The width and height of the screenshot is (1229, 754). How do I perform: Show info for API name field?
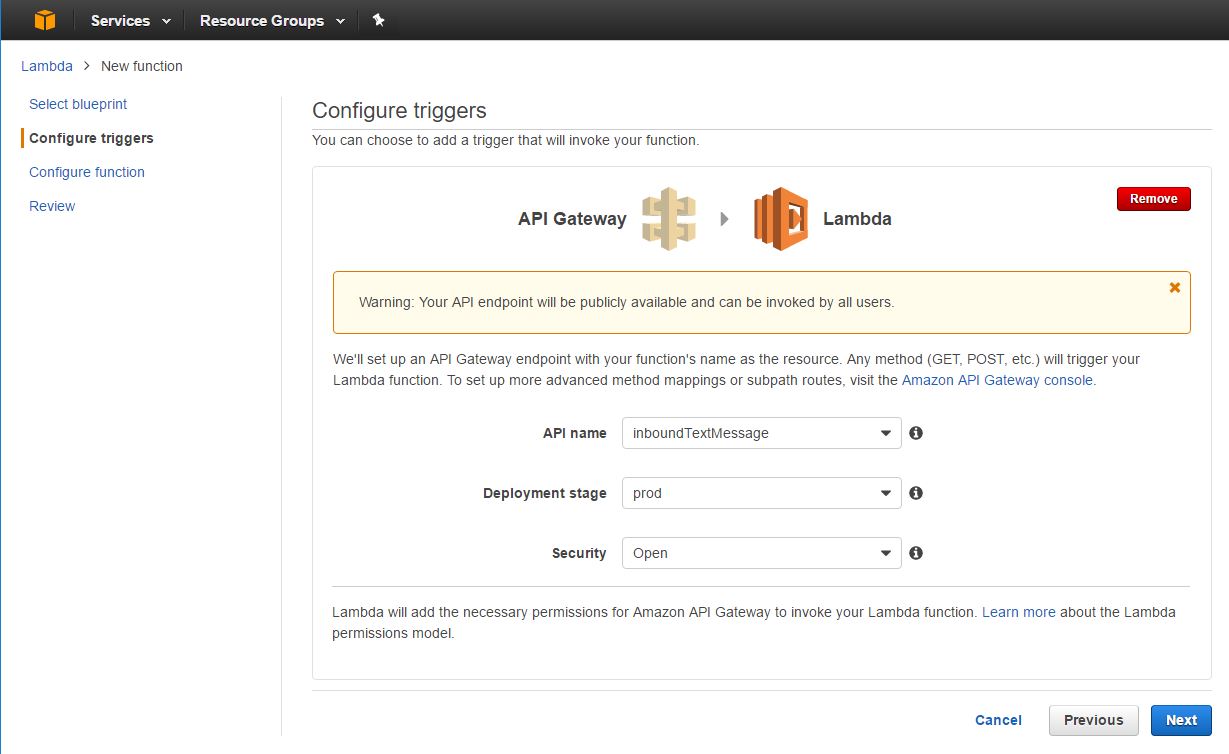coord(916,433)
